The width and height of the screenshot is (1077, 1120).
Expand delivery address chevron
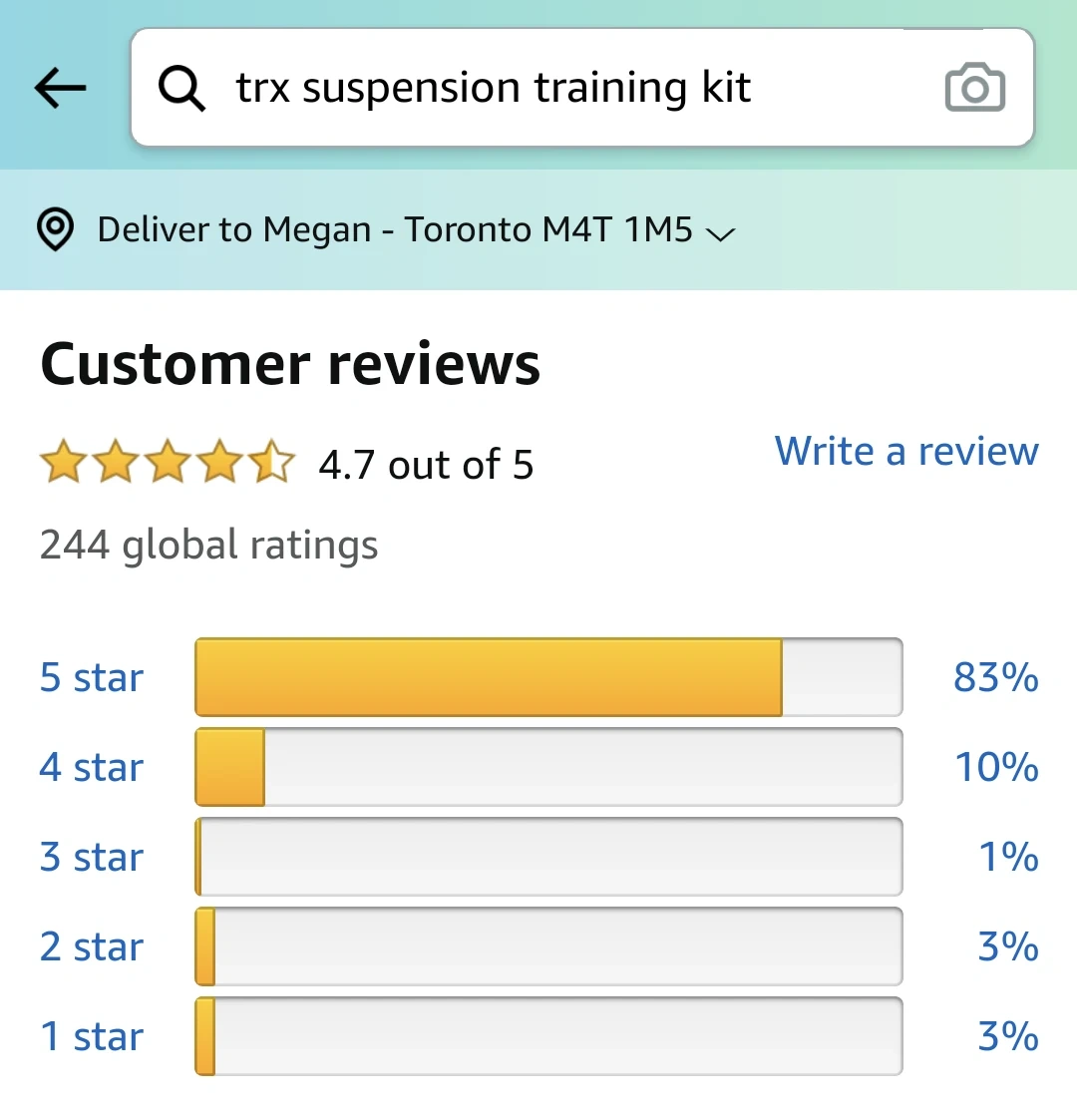point(720,233)
